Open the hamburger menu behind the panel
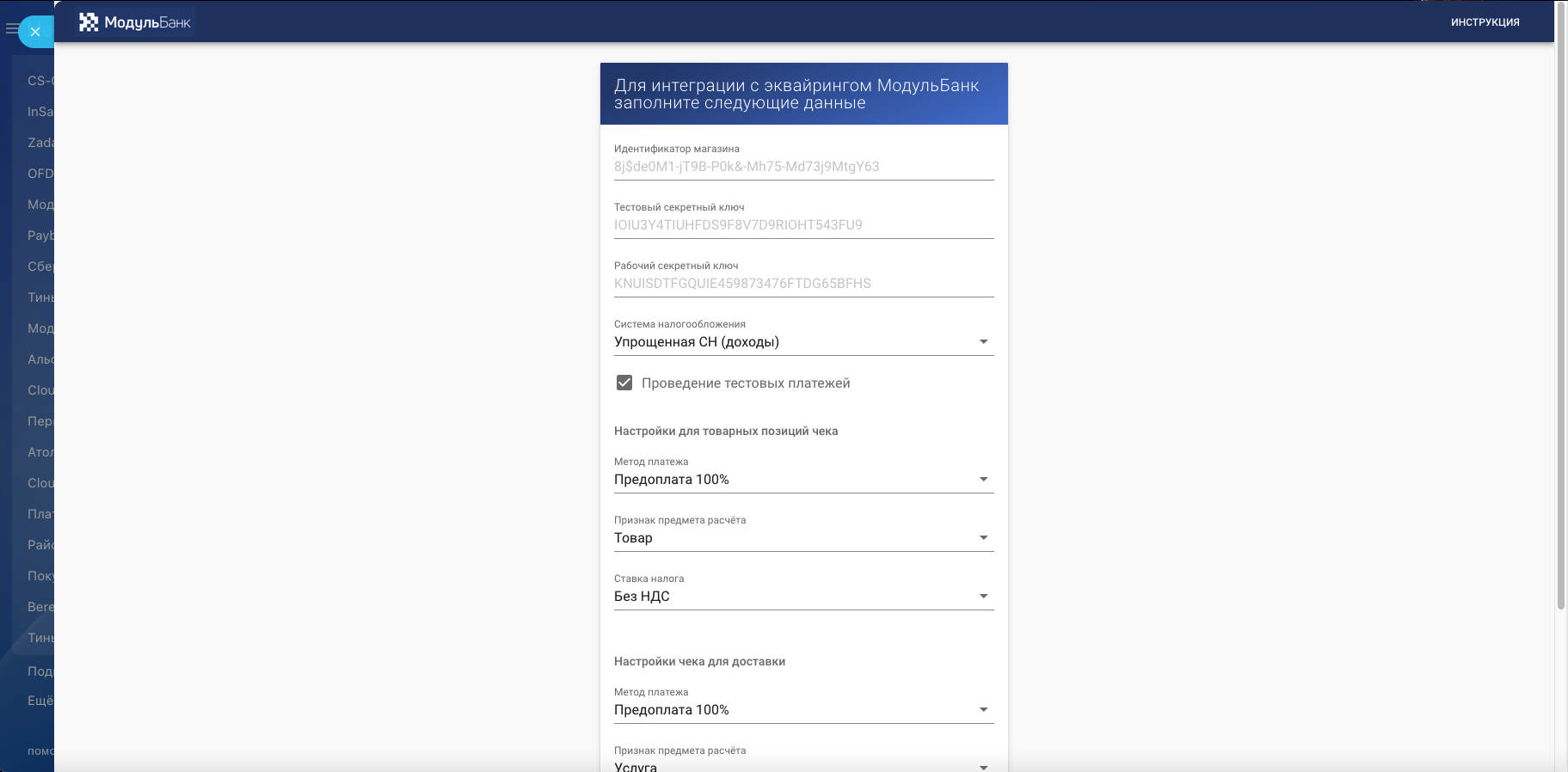Image resolution: width=1568 pixels, height=772 pixels. click(11, 29)
